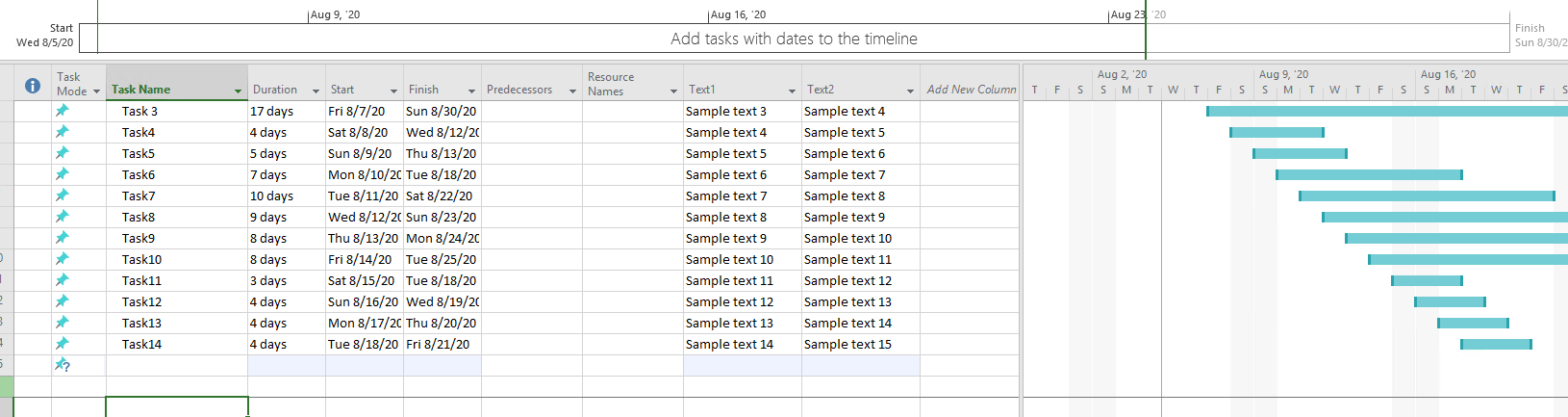Select the Predecessors column header

tap(519, 90)
